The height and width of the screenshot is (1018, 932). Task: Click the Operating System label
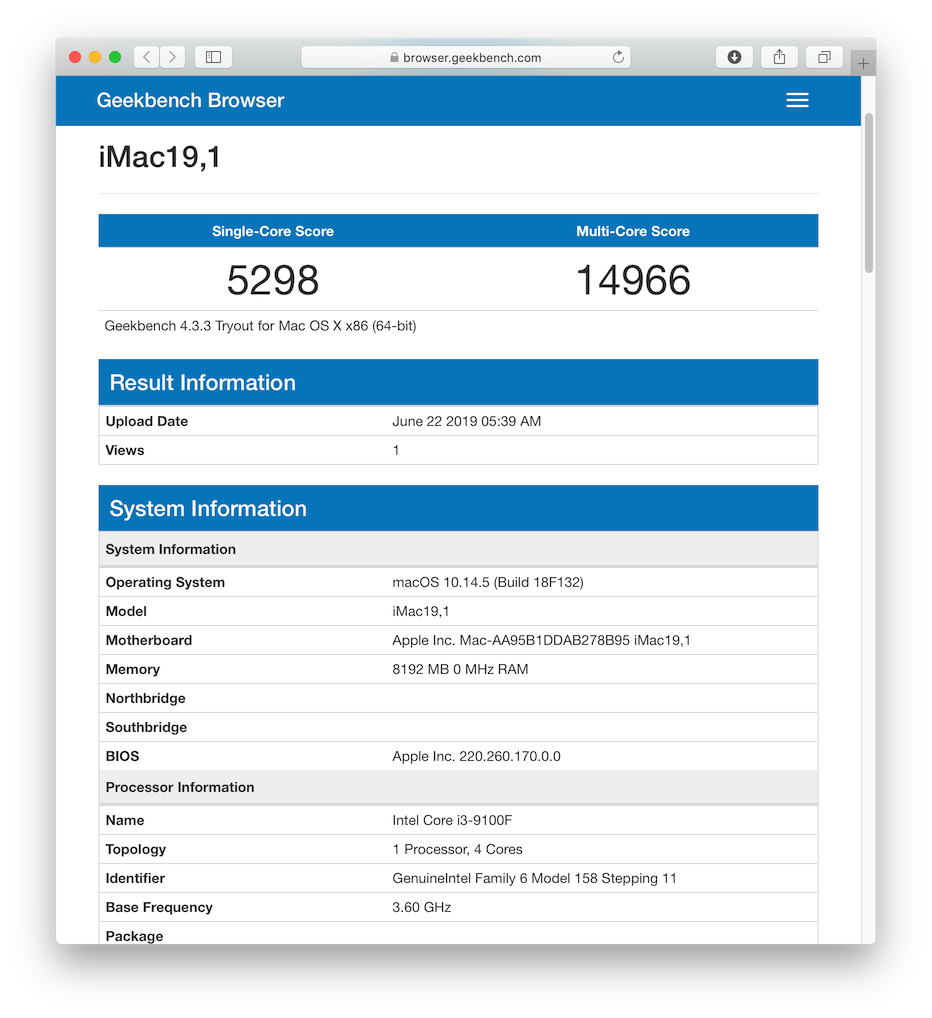[x=165, y=582]
